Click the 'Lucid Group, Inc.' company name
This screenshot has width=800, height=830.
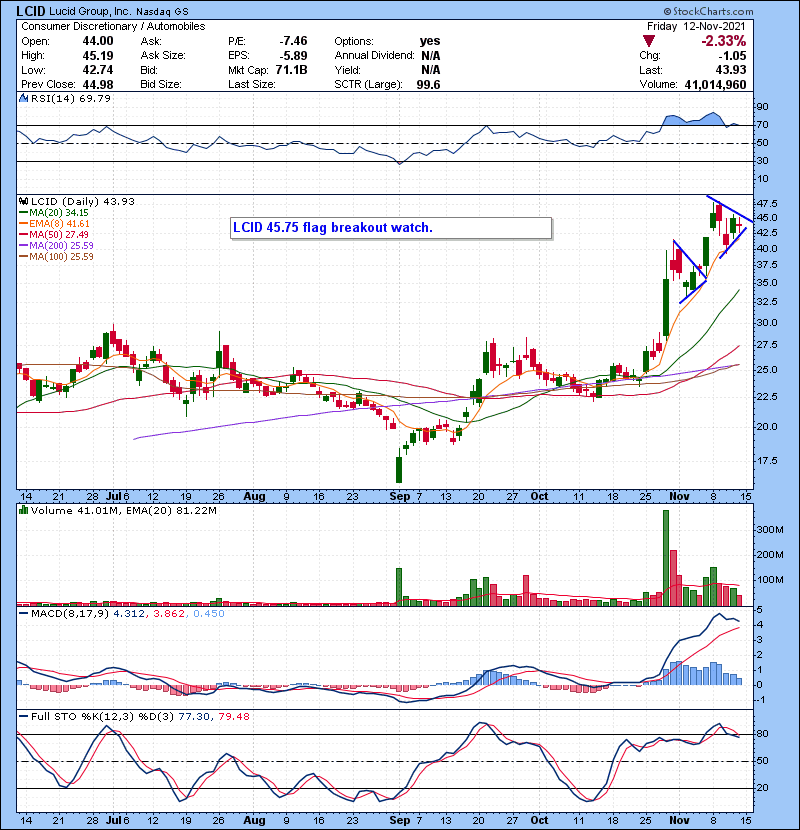point(90,11)
